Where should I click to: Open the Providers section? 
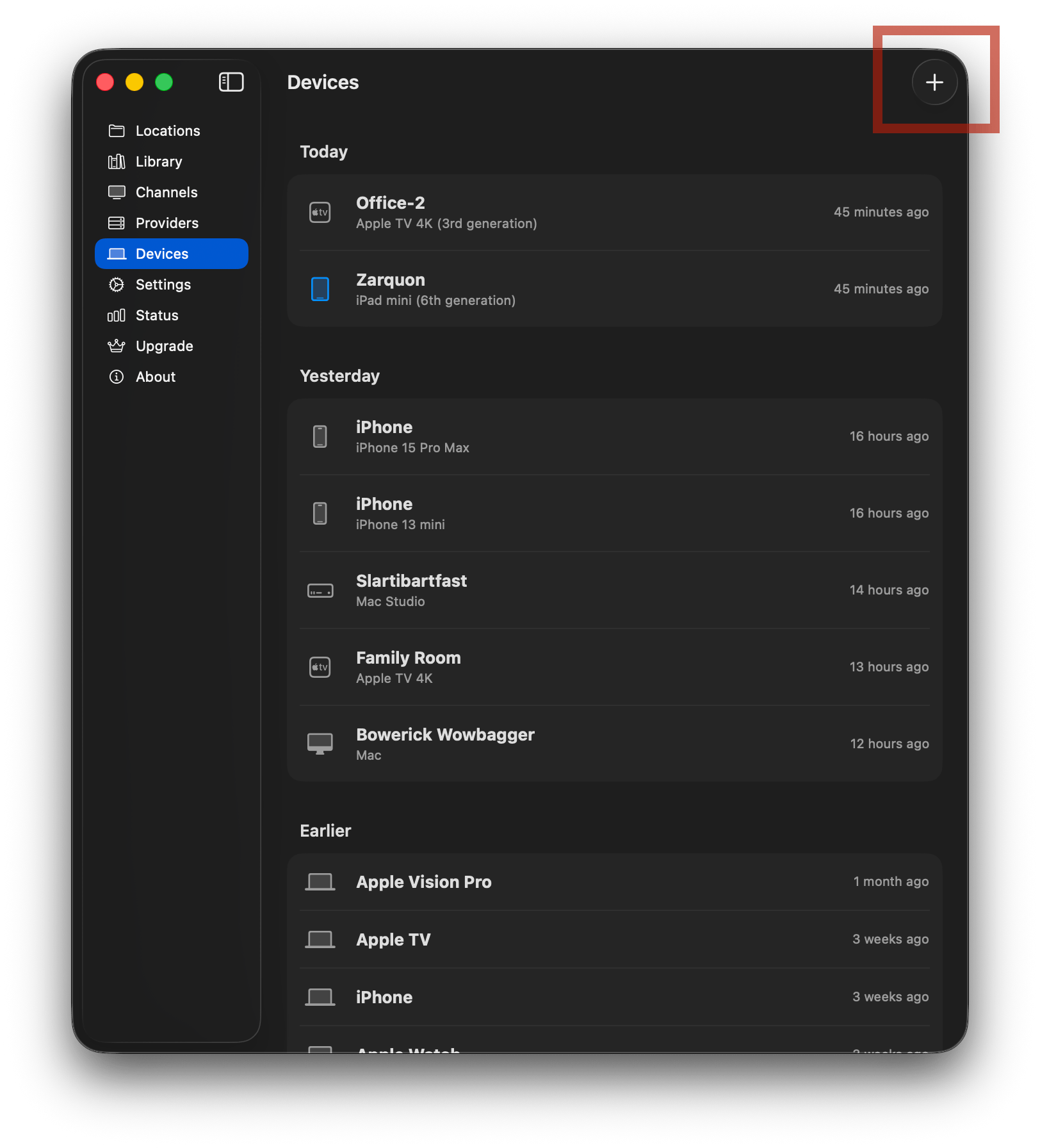pos(167,223)
